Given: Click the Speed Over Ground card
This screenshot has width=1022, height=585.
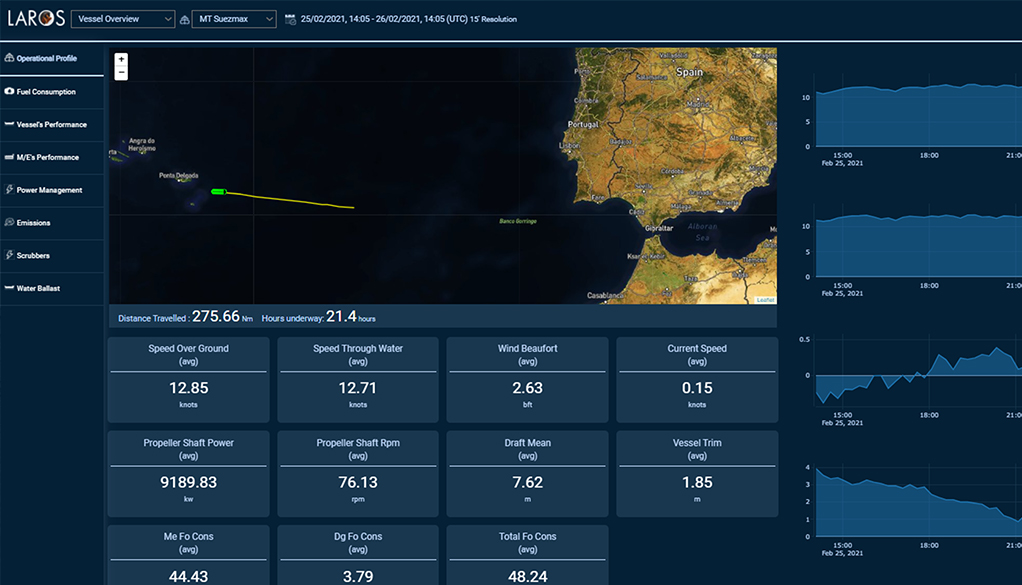Looking at the screenshot, I should 188,379.
